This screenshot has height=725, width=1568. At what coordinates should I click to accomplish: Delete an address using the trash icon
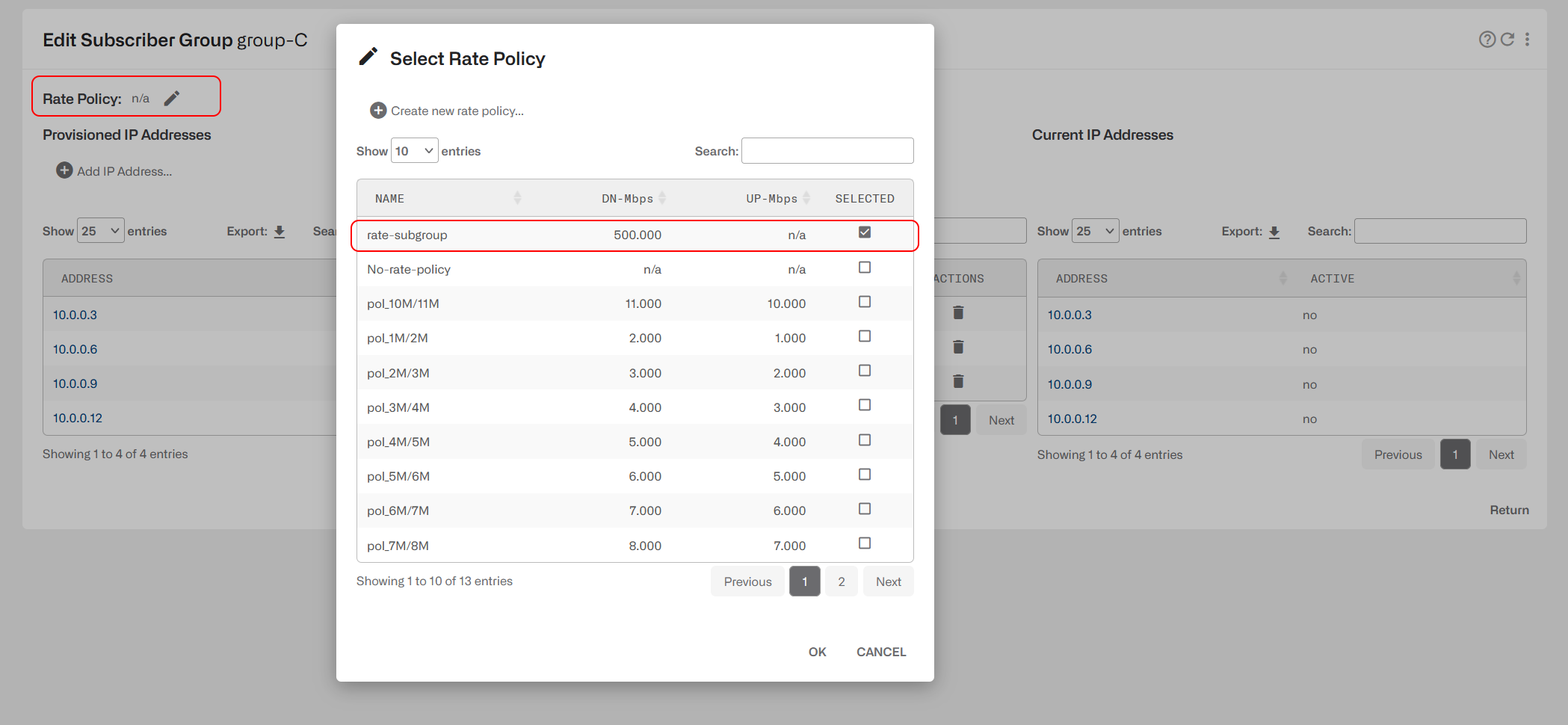point(959,312)
